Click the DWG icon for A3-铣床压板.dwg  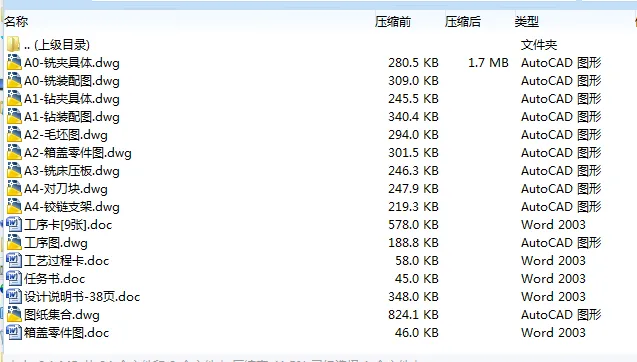(x=14, y=170)
